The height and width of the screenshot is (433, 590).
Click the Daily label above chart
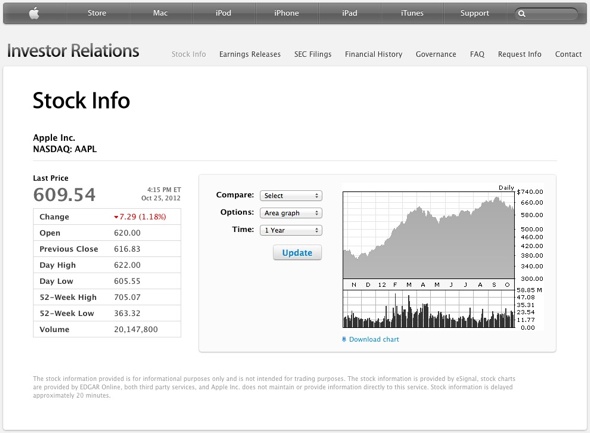coord(506,187)
